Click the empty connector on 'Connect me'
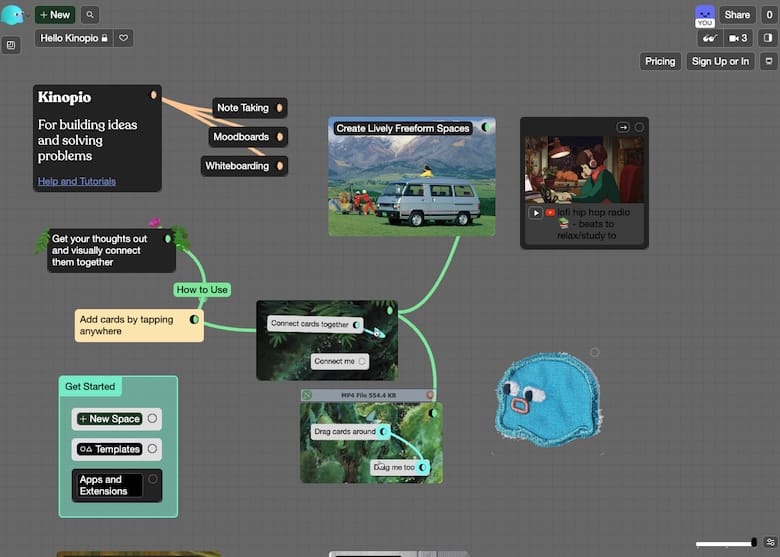The height and width of the screenshot is (557, 780). point(362,362)
